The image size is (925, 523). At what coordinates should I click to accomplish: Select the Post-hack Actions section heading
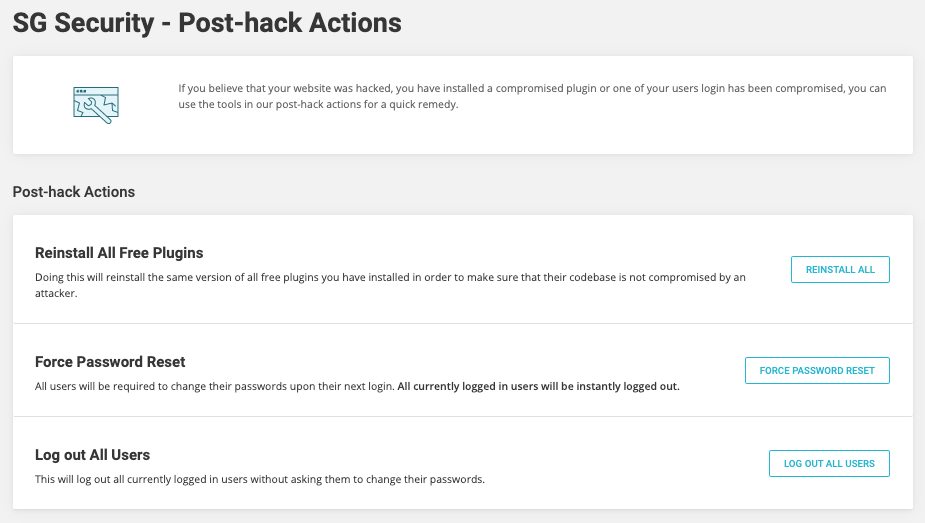74,191
